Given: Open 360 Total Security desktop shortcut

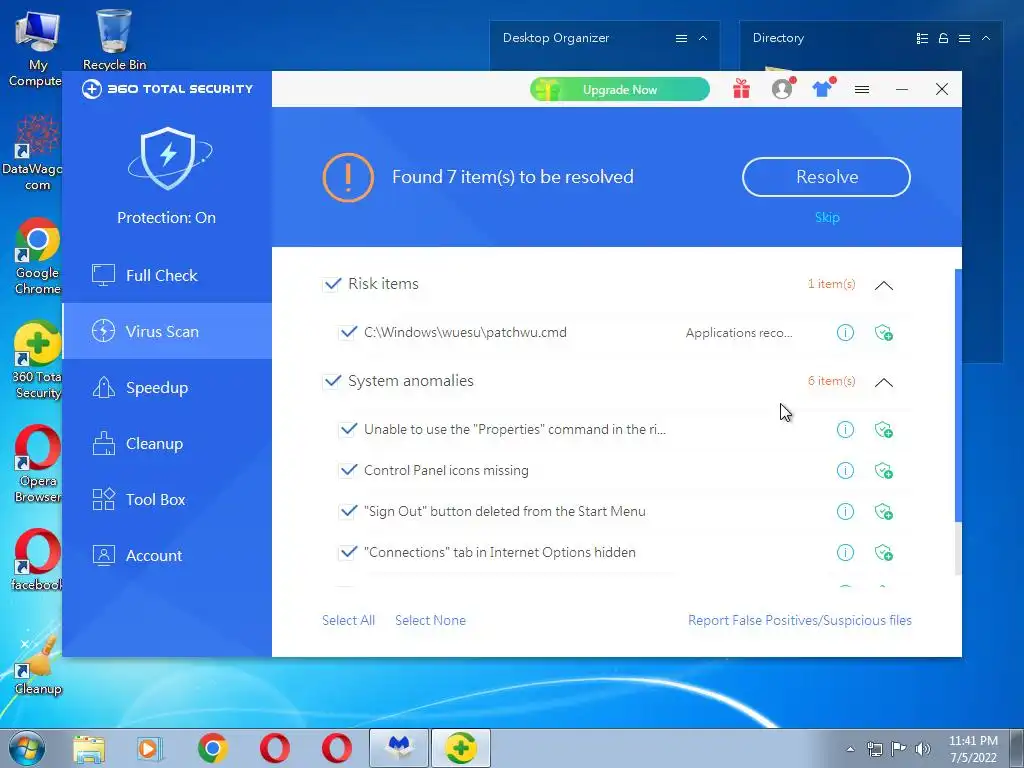Looking at the screenshot, I should 37,360.
